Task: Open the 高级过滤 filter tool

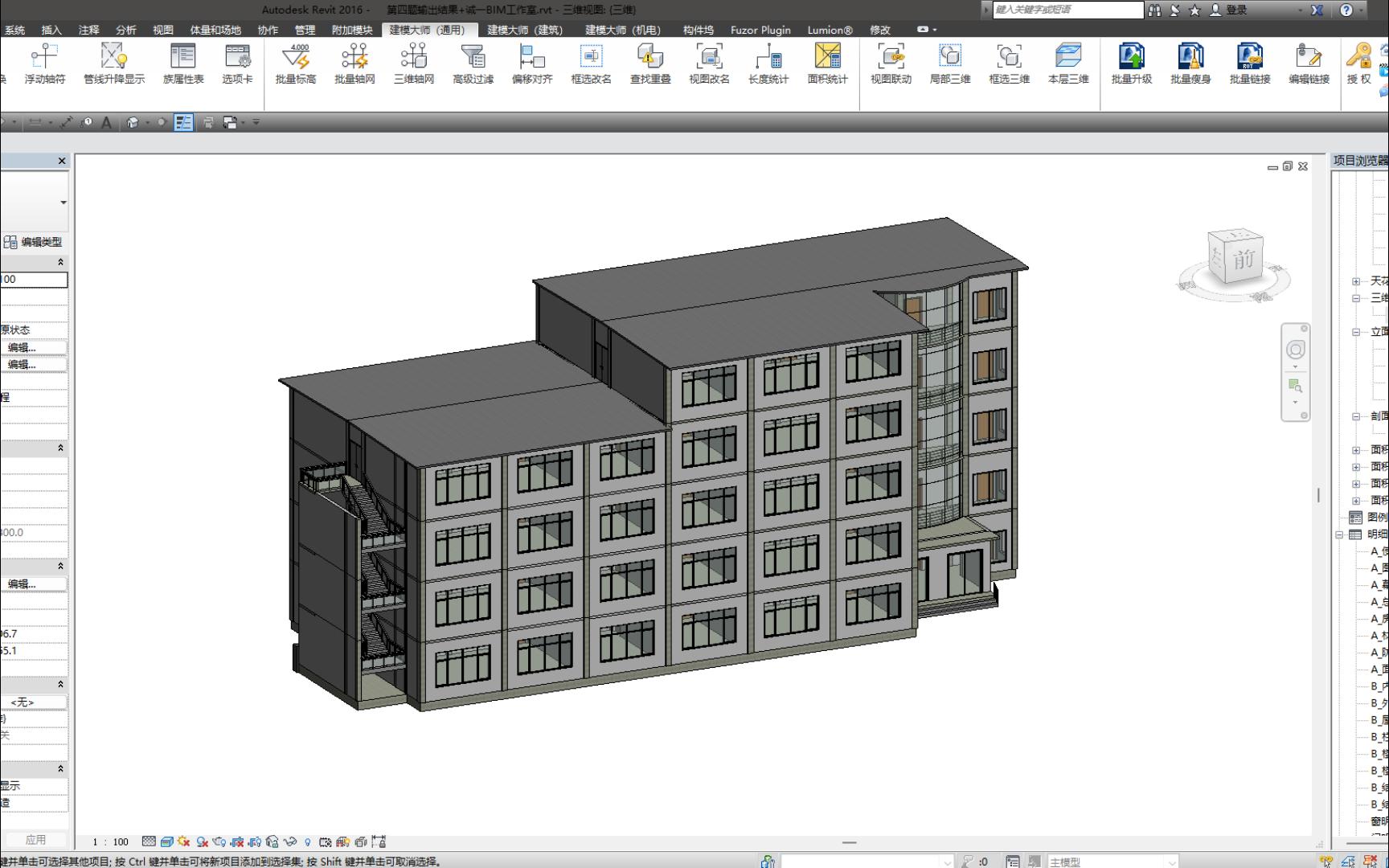Action: point(473,63)
